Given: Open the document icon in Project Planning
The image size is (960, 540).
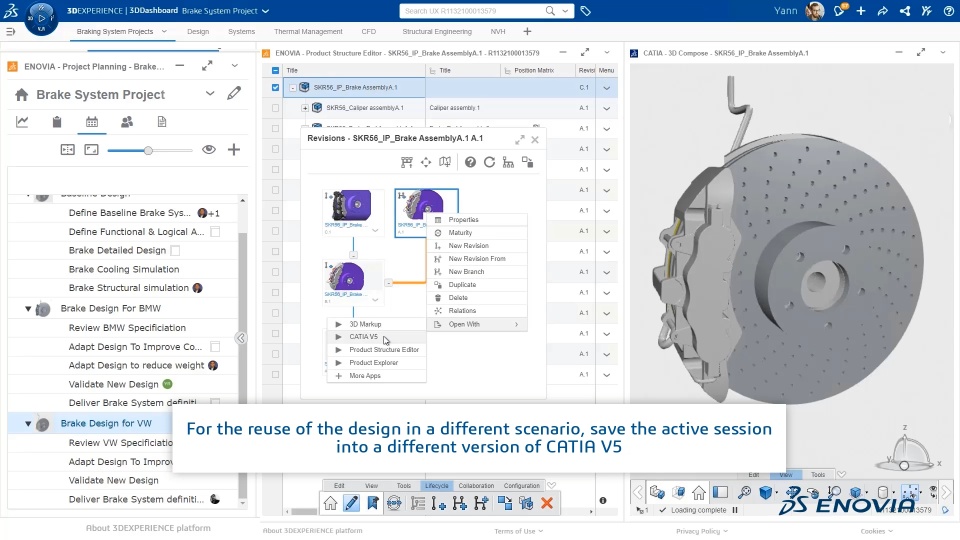Looking at the screenshot, I should pyautogui.click(x=162, y=122).
